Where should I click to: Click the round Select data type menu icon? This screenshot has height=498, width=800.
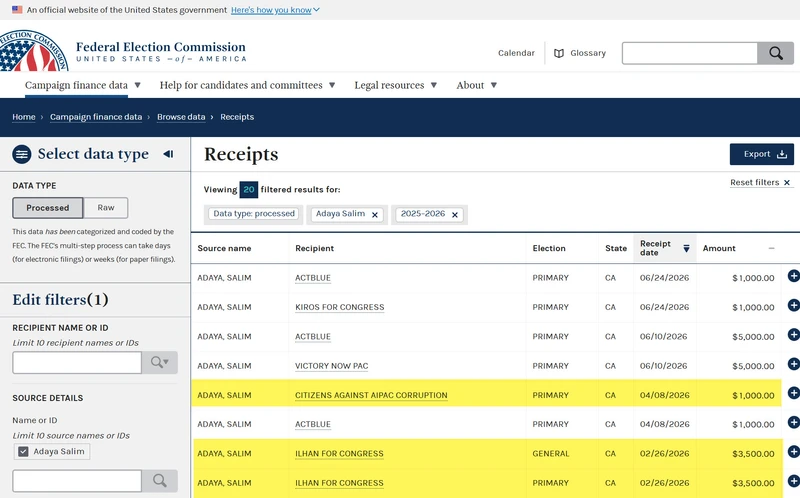22,154
